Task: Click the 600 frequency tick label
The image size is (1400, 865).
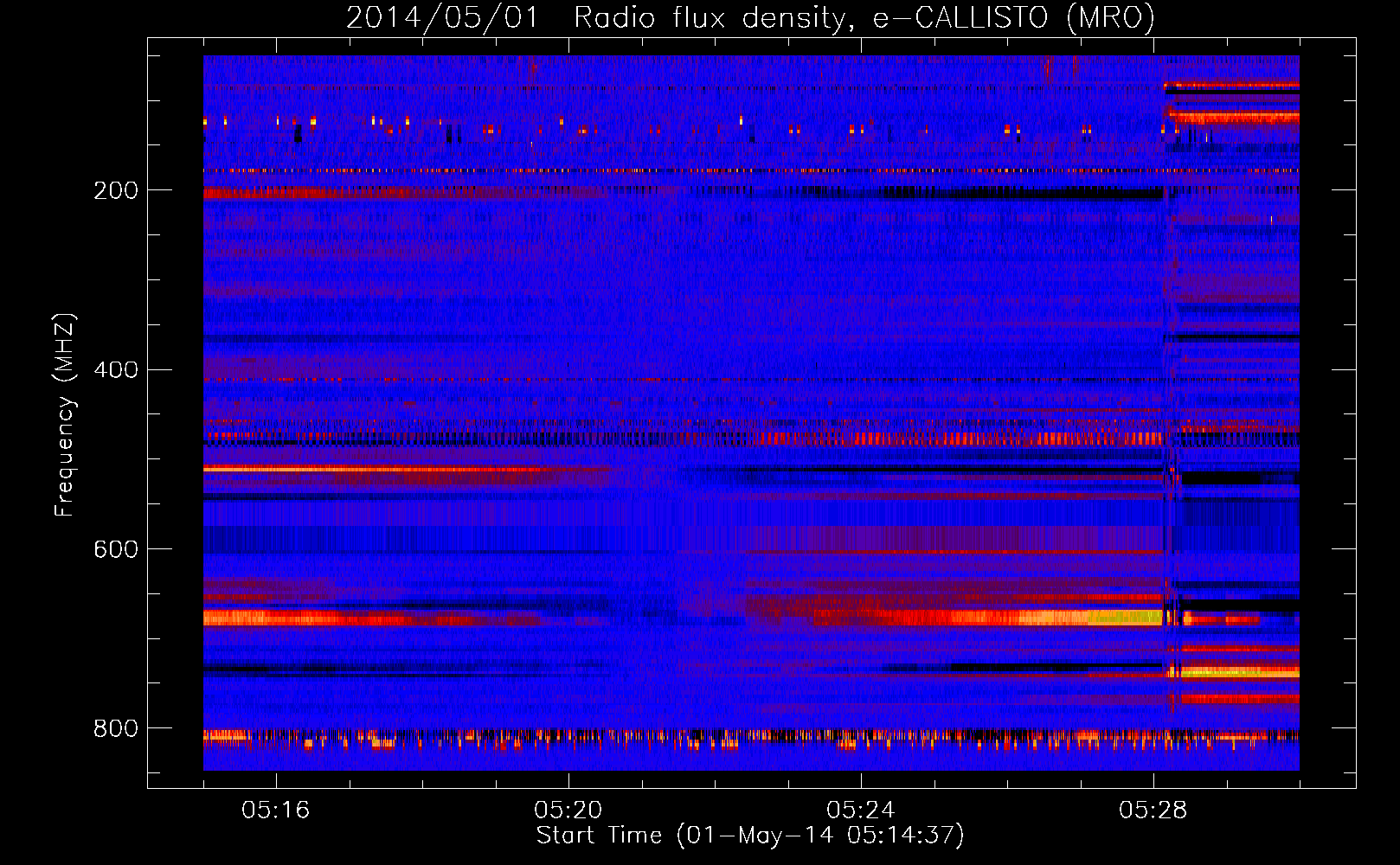Action: 116,549
